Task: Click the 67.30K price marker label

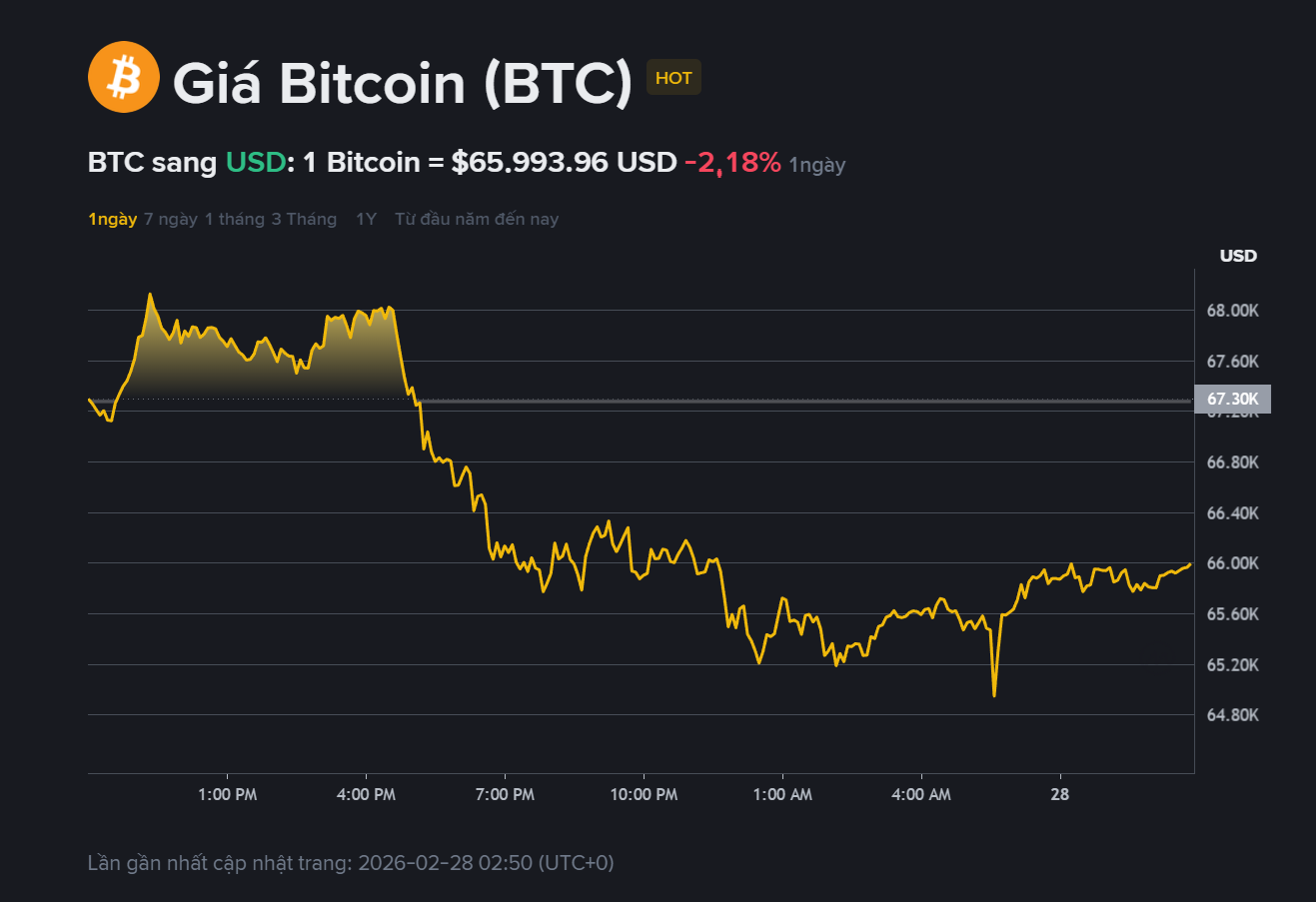Action: coord(1232,399)
